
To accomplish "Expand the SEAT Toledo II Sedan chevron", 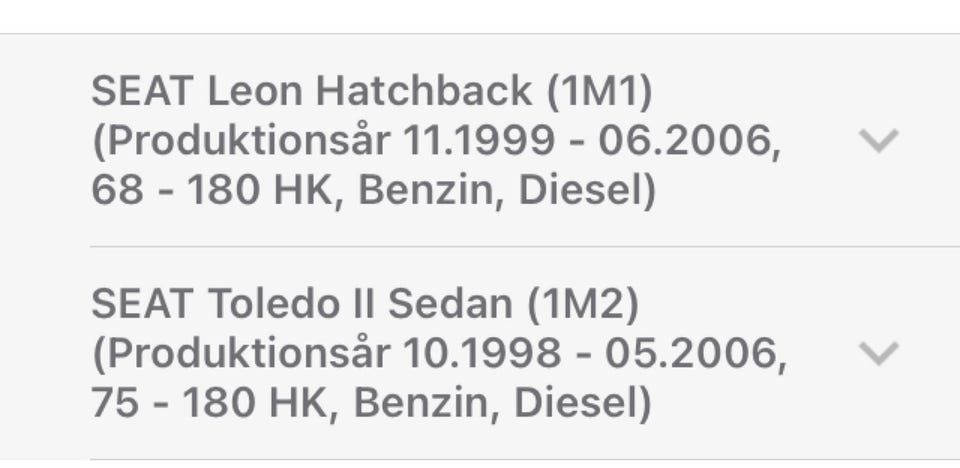I will pyautogui.click(x=879, y=353).
